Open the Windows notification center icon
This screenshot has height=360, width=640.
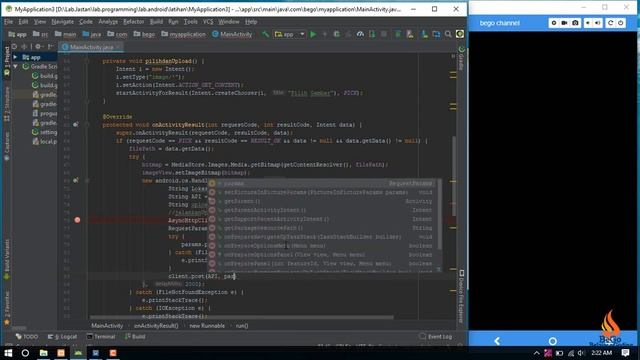(x=625, y=353)
